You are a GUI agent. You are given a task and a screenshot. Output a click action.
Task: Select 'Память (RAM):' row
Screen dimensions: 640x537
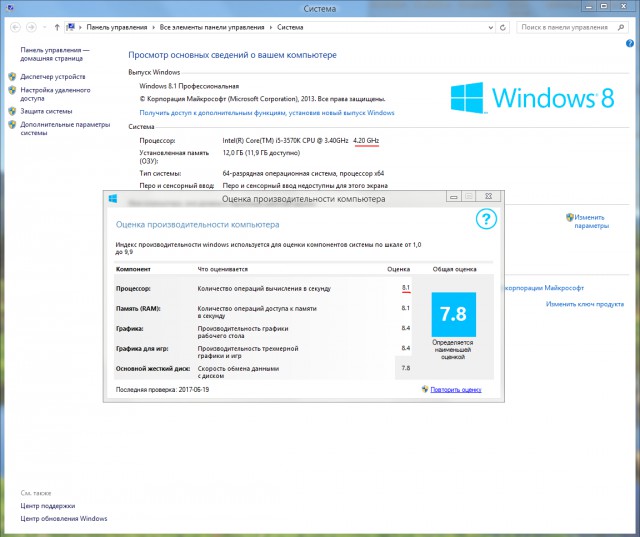coord(263,312)
